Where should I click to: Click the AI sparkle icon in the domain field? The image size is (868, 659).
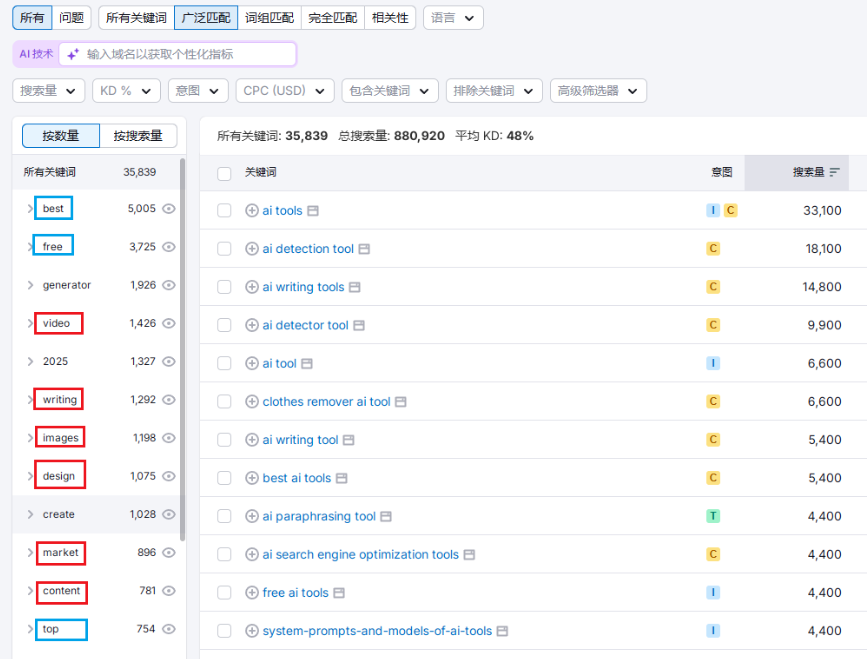72,54
